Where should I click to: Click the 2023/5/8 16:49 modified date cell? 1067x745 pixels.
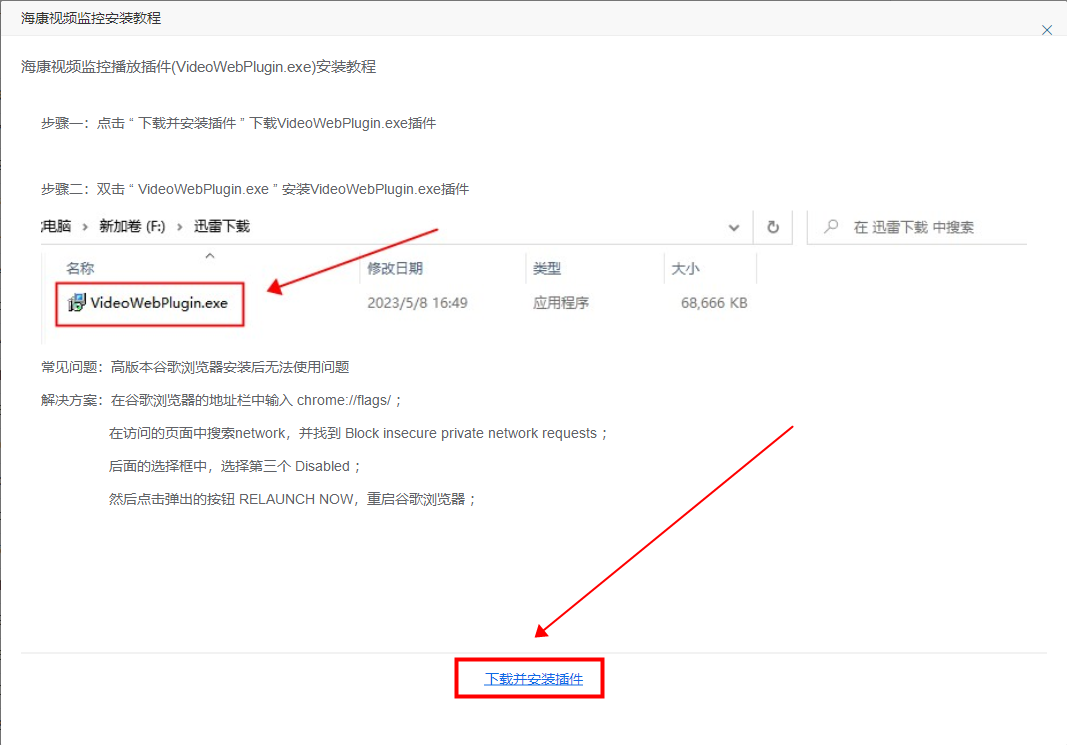[417, 303]
